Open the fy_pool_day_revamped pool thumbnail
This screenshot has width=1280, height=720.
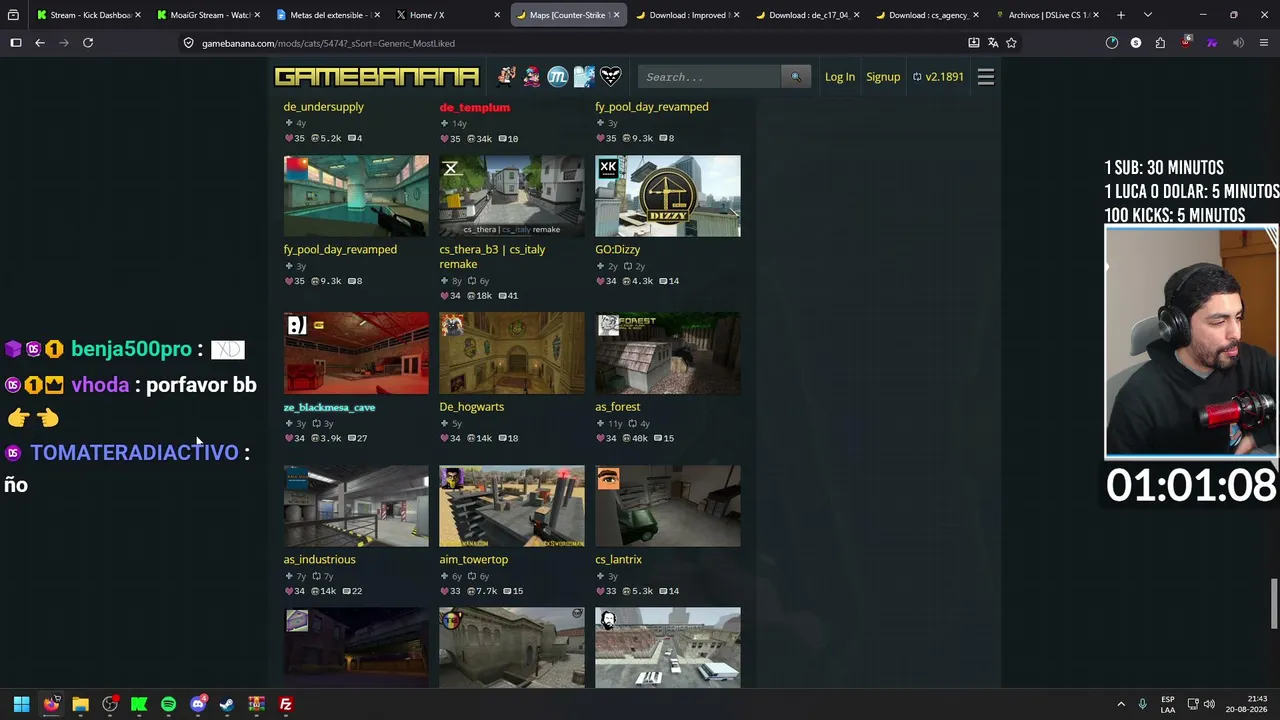point(356,196)
